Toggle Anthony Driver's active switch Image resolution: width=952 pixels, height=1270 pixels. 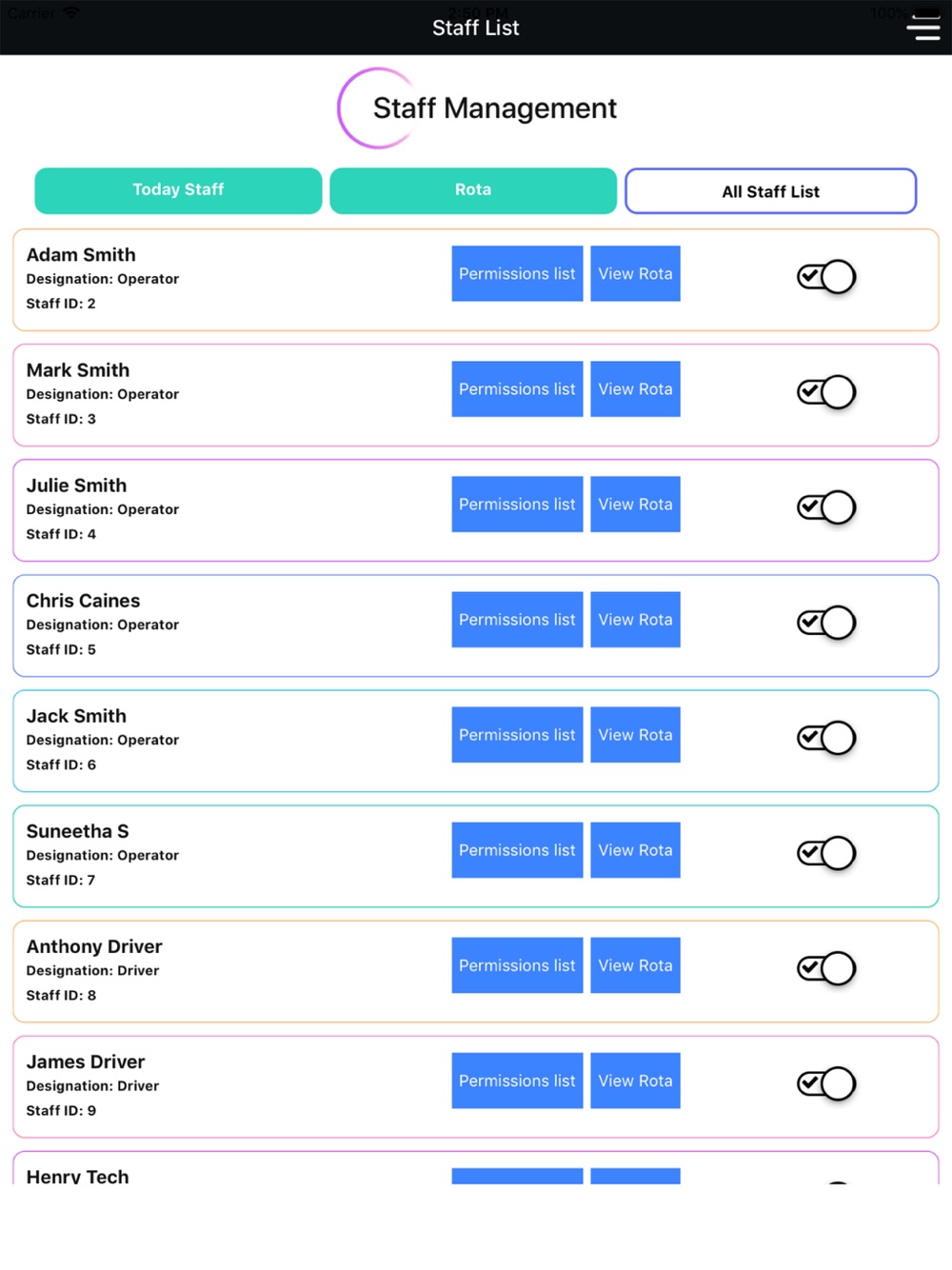(826, 968)
